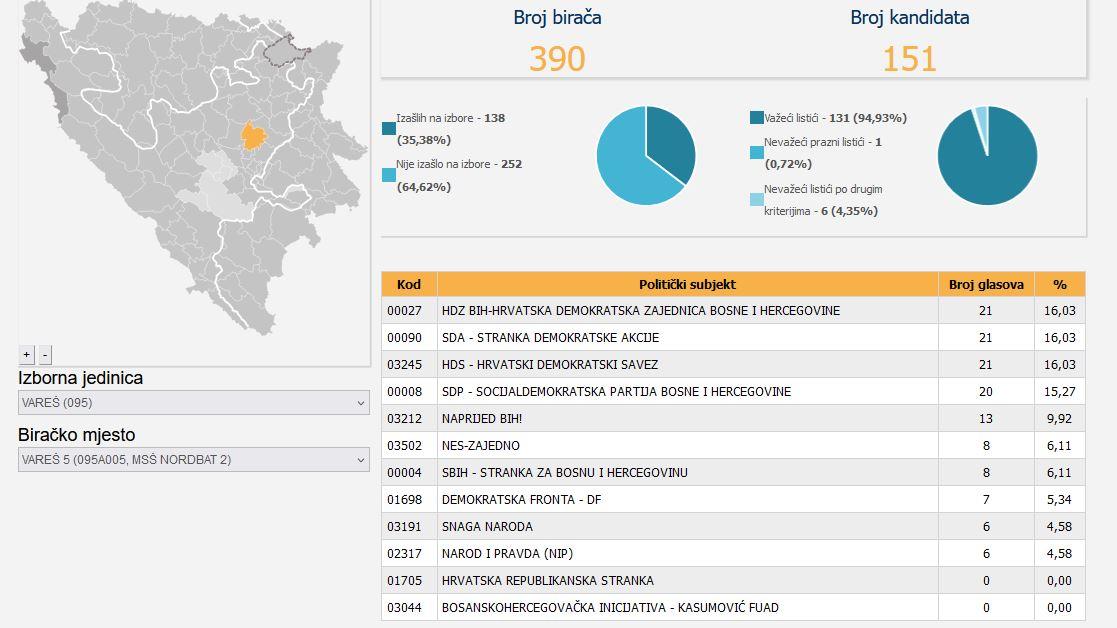
Task: Click the valid ballots pie chart
Action: pos(987,155)
